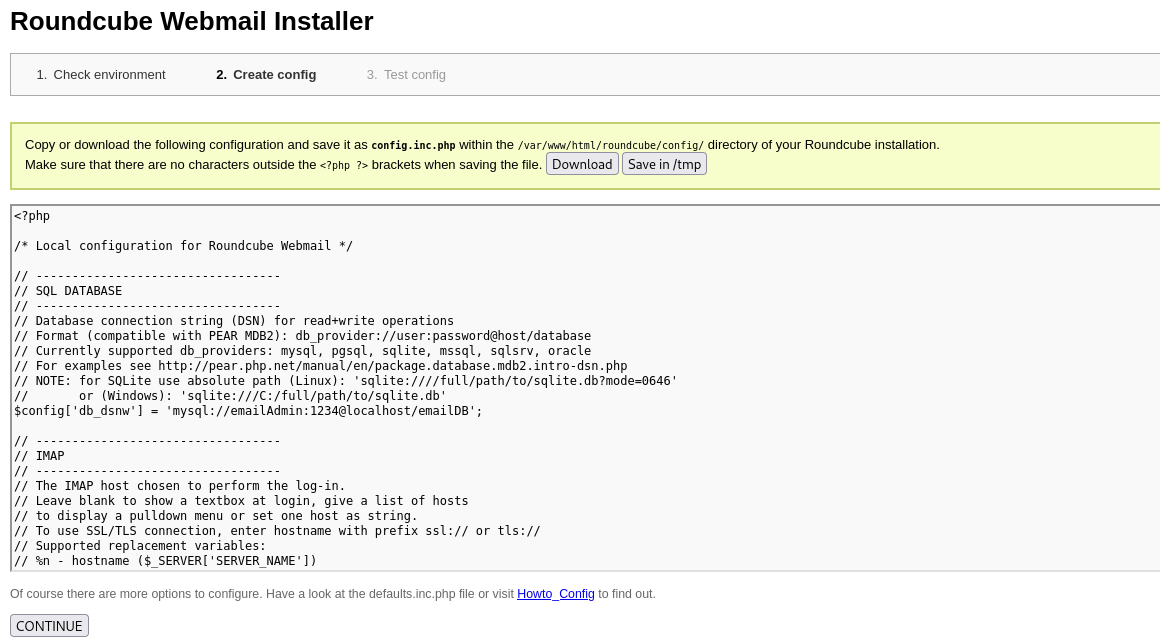Viewport: 1160px width, 639px height.
Task: Click the 'to display a pulldown menu' line
Action: pyautogui.click(x=216, y=515)
